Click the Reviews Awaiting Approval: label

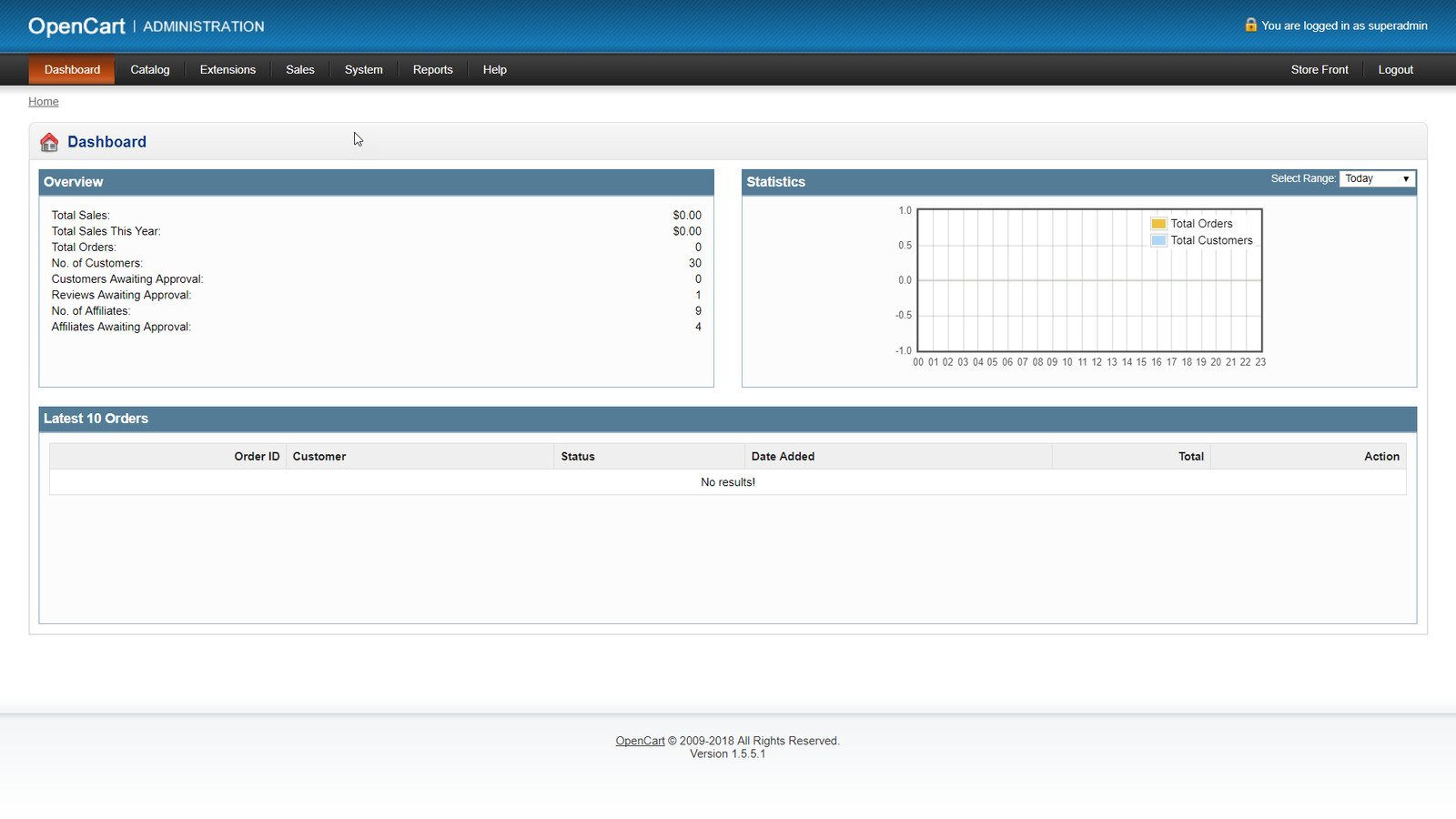tap(121, 295)
